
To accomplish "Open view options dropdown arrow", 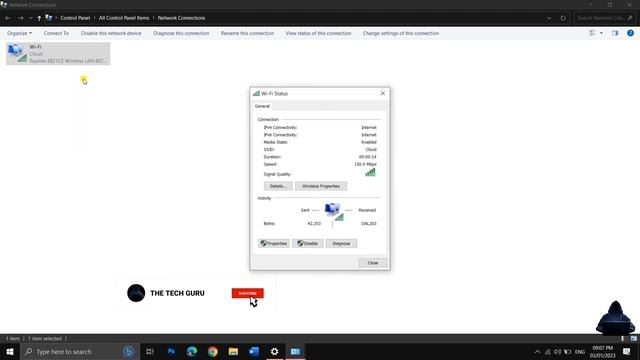I will click(x=601, y=33).
